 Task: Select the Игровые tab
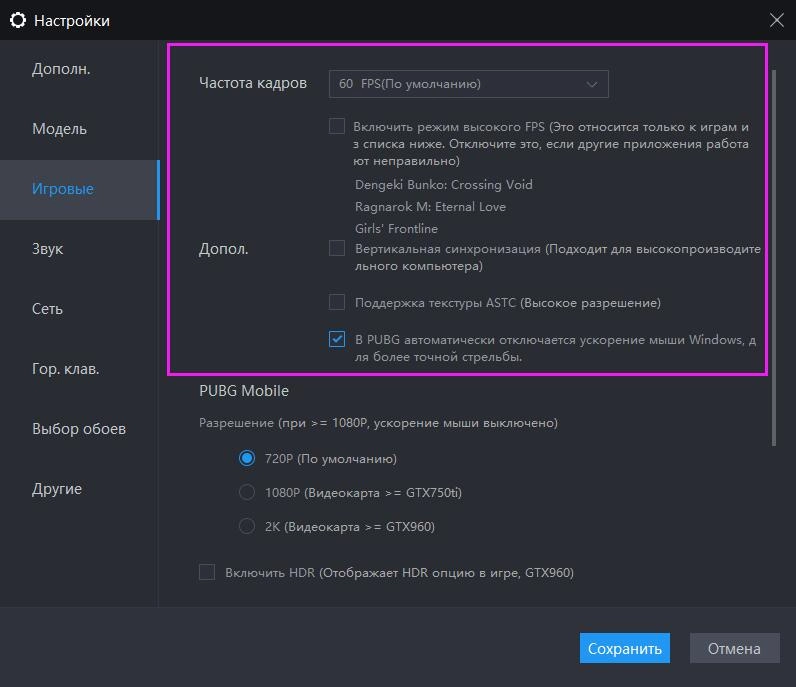coord(79,189)
